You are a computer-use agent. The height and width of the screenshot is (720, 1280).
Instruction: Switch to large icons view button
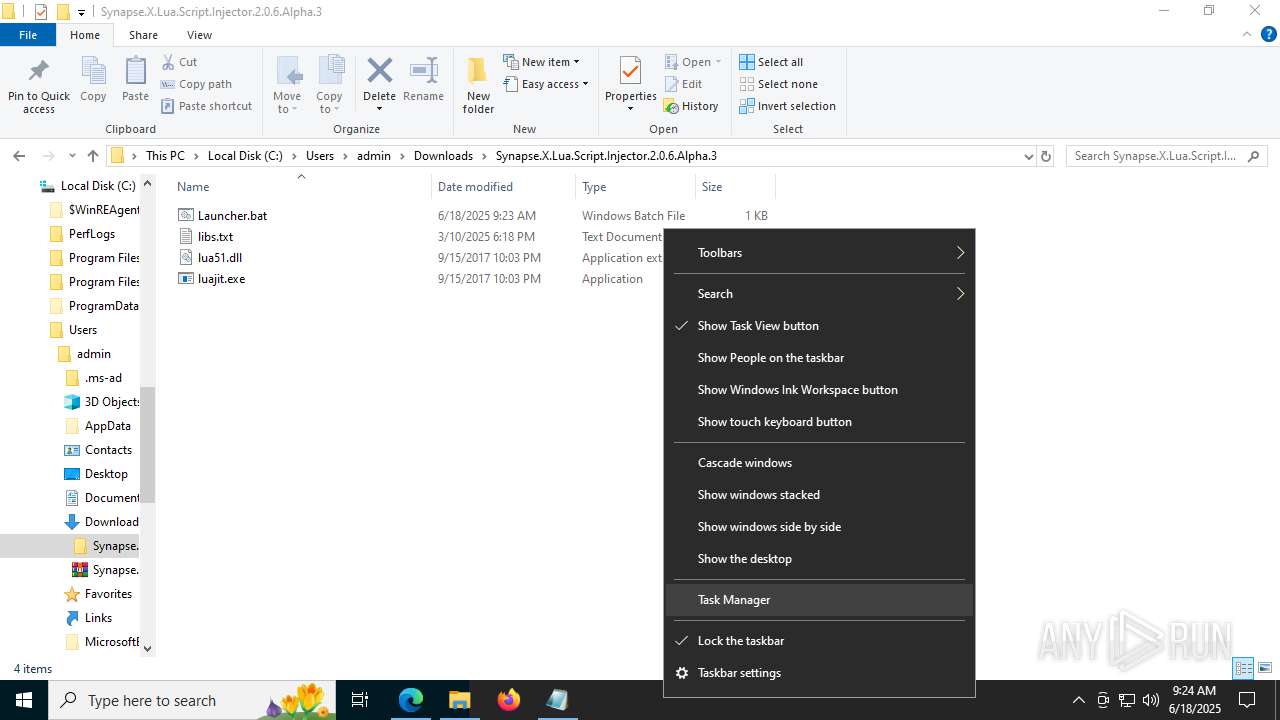(1265, 668)
